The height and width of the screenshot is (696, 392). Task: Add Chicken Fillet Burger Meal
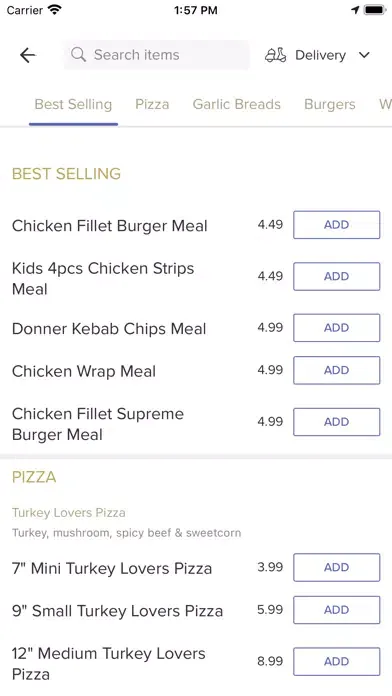(x=337, y=225)
